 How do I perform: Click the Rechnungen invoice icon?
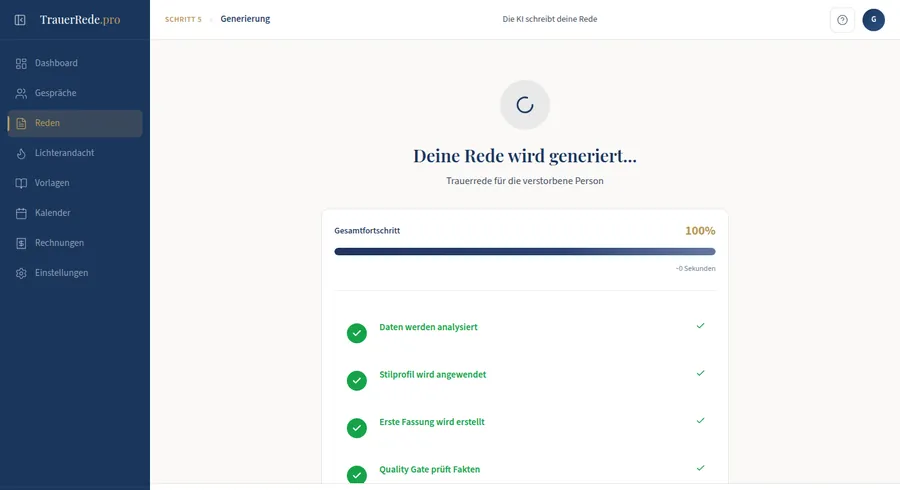pyautogui.click(x=21, y=243)
